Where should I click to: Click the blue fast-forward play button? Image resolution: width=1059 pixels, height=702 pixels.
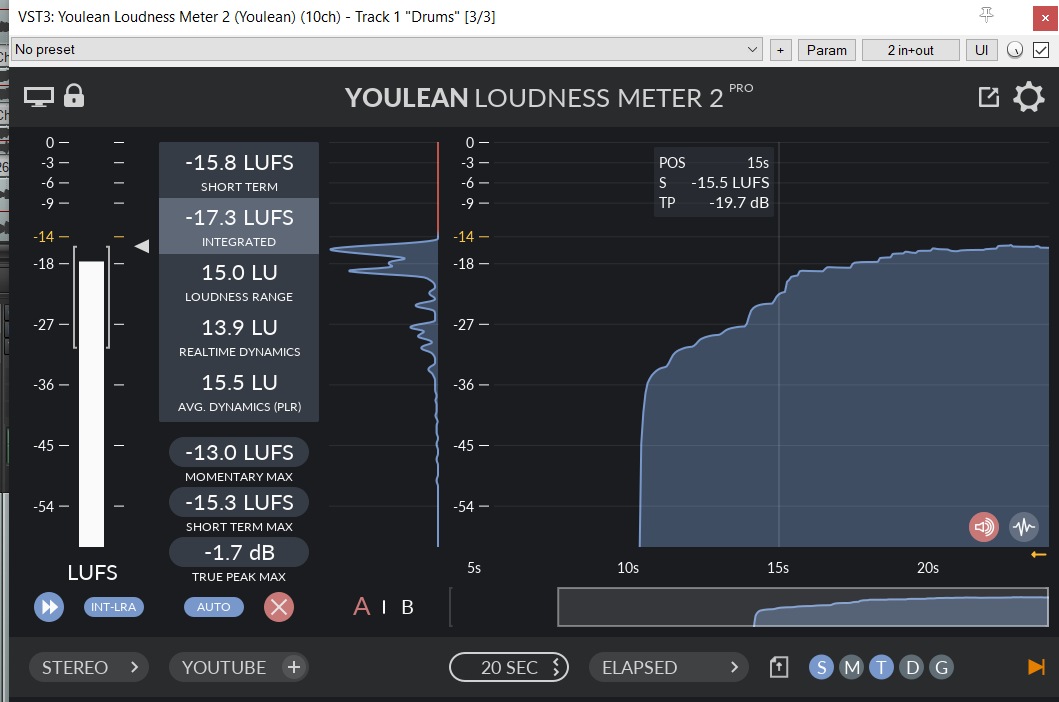pos(49,607)
